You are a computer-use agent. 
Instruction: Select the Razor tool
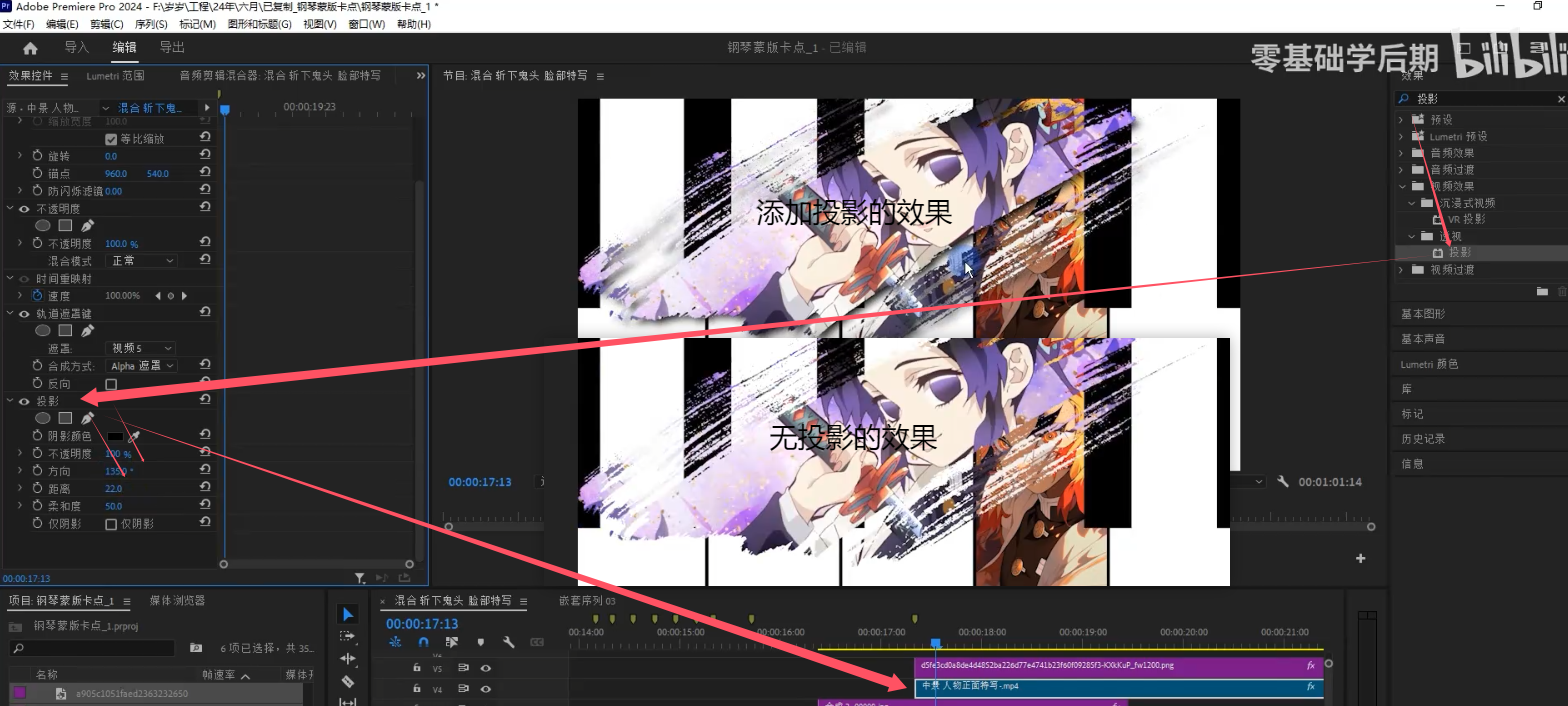[347, 682]
